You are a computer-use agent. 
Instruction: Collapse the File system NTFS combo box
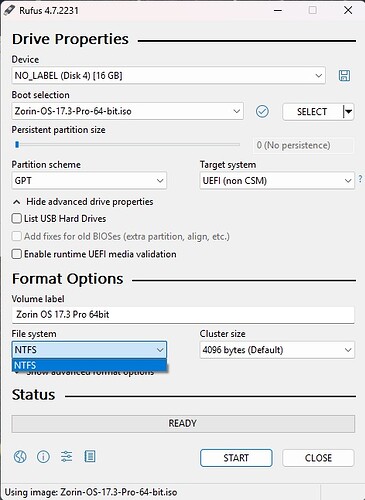(89, 350)
